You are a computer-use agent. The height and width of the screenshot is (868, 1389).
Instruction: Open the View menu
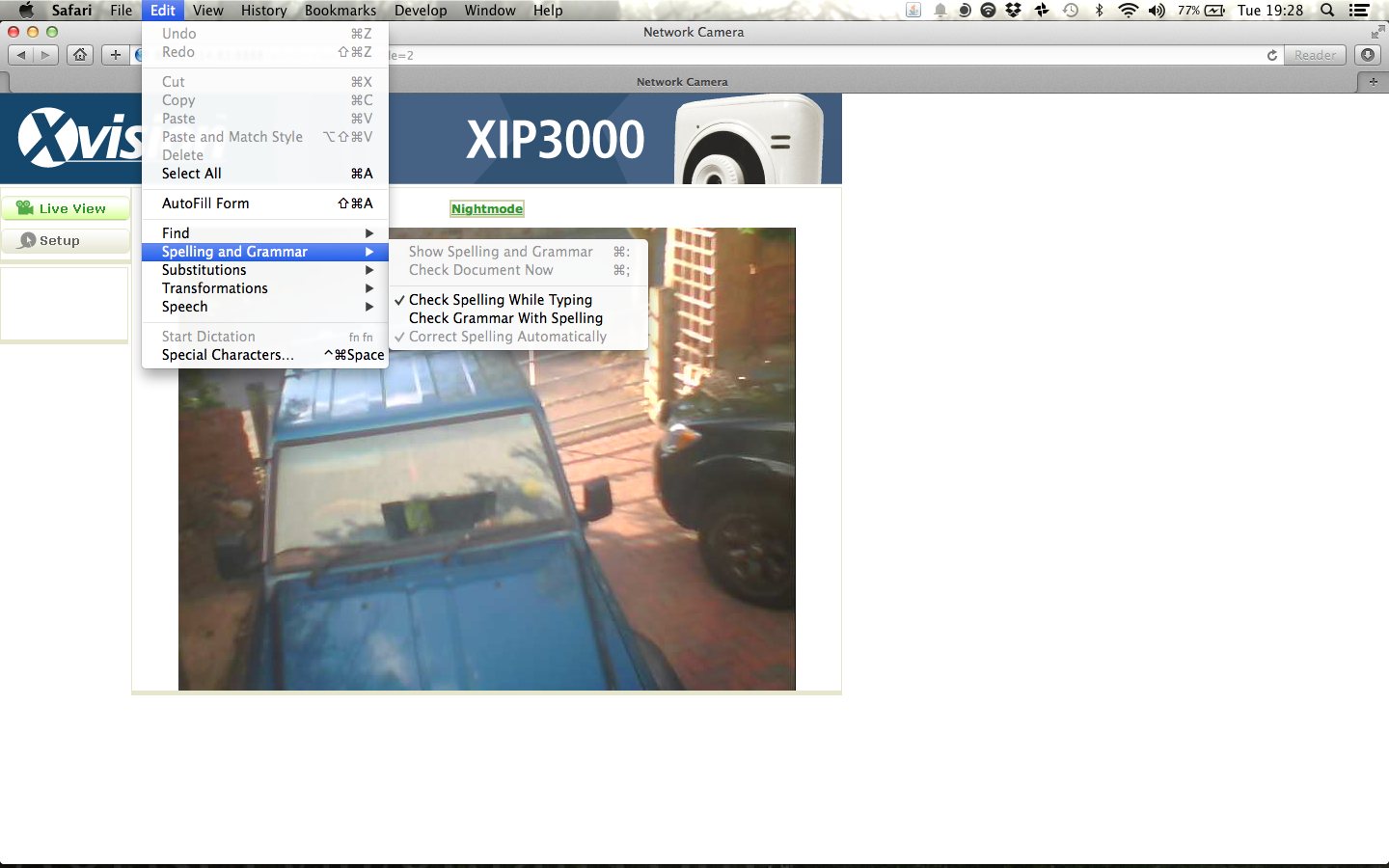click(x=208, y=11)
